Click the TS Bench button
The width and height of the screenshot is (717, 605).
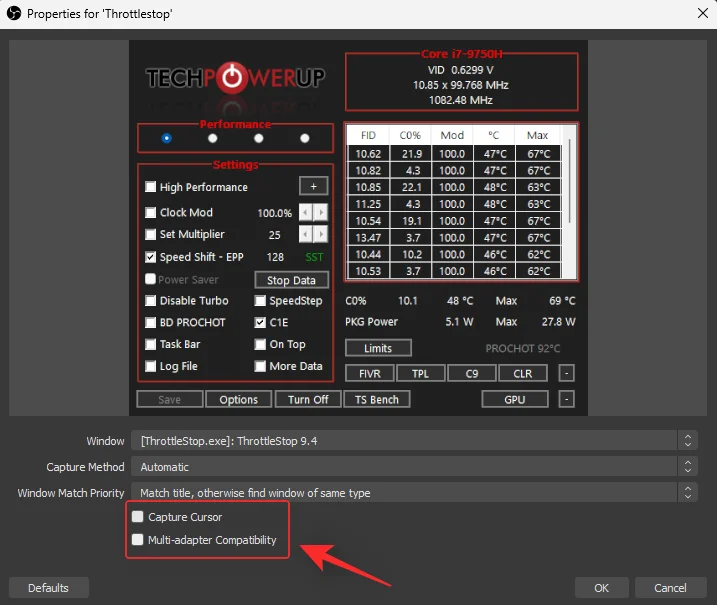click(x=377, y=399)
